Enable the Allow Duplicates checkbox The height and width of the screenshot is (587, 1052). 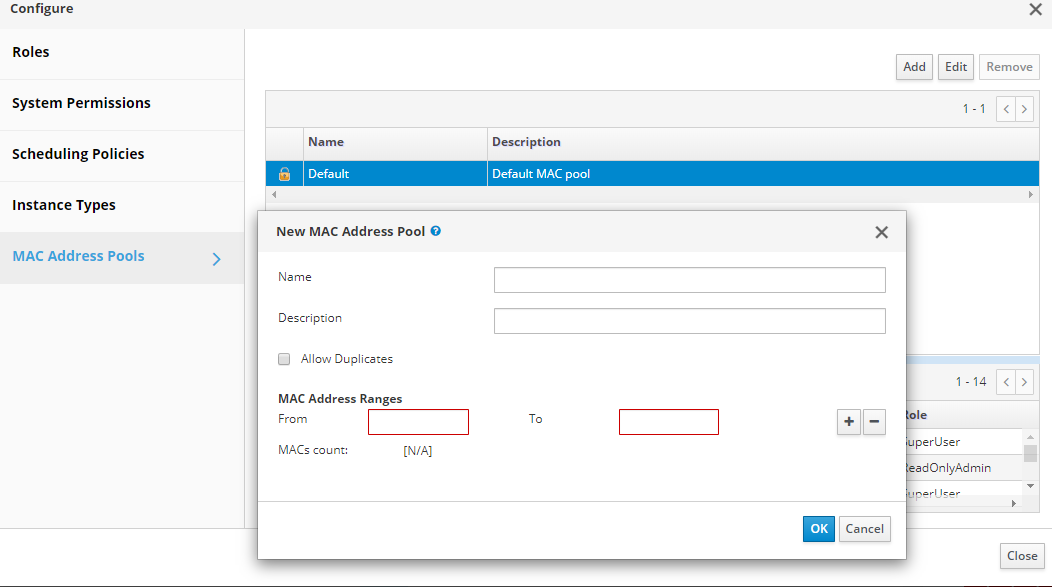(284, 359)
